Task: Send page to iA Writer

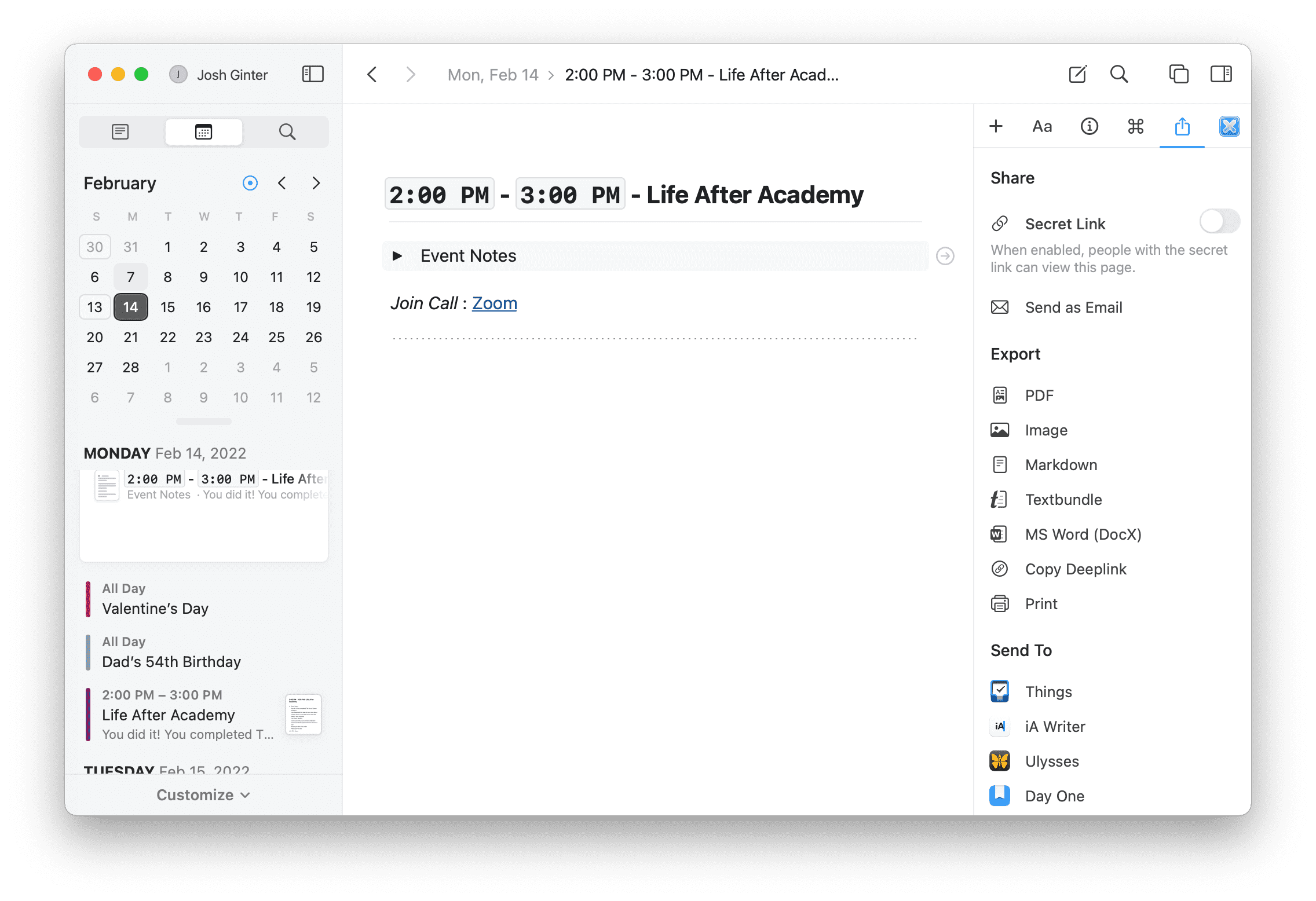Action: (1038, 727)
